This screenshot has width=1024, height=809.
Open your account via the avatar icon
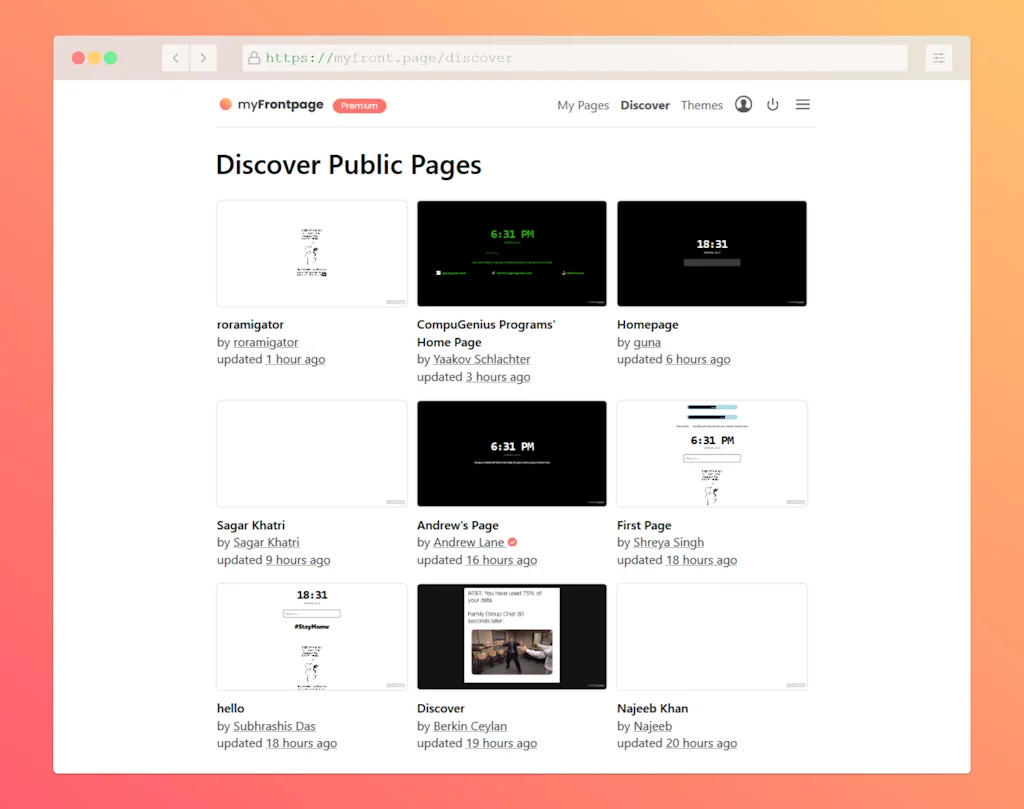coord(743,104)
